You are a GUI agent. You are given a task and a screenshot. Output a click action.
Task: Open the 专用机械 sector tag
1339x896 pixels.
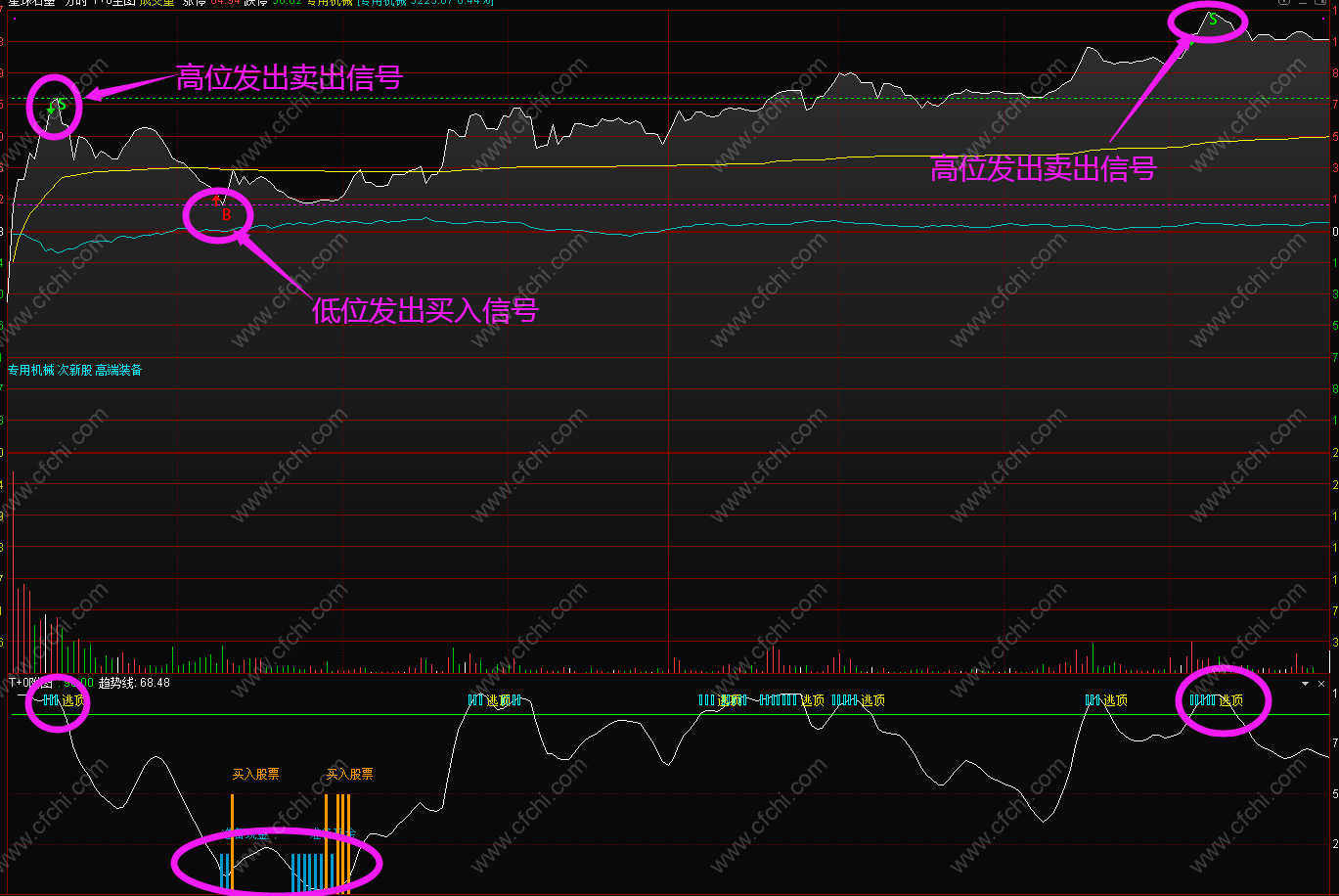click(x=30, y=371)
